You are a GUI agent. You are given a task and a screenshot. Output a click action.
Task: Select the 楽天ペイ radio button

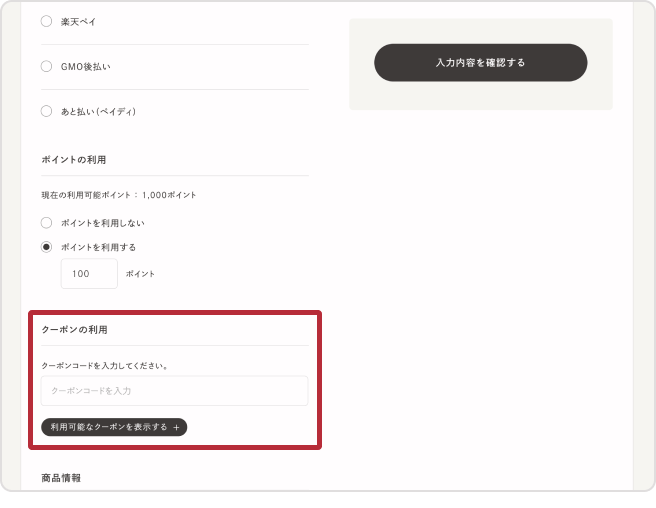click(x=46, y=21)
